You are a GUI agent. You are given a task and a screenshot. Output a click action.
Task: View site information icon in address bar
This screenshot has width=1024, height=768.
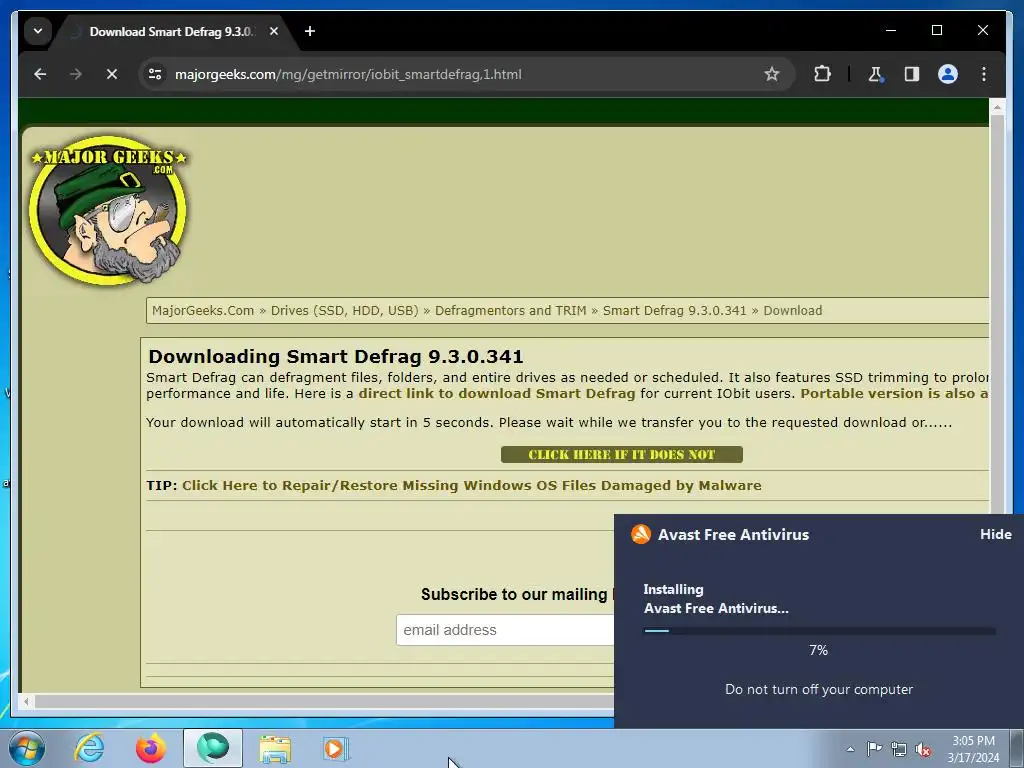tap(155, 74)
